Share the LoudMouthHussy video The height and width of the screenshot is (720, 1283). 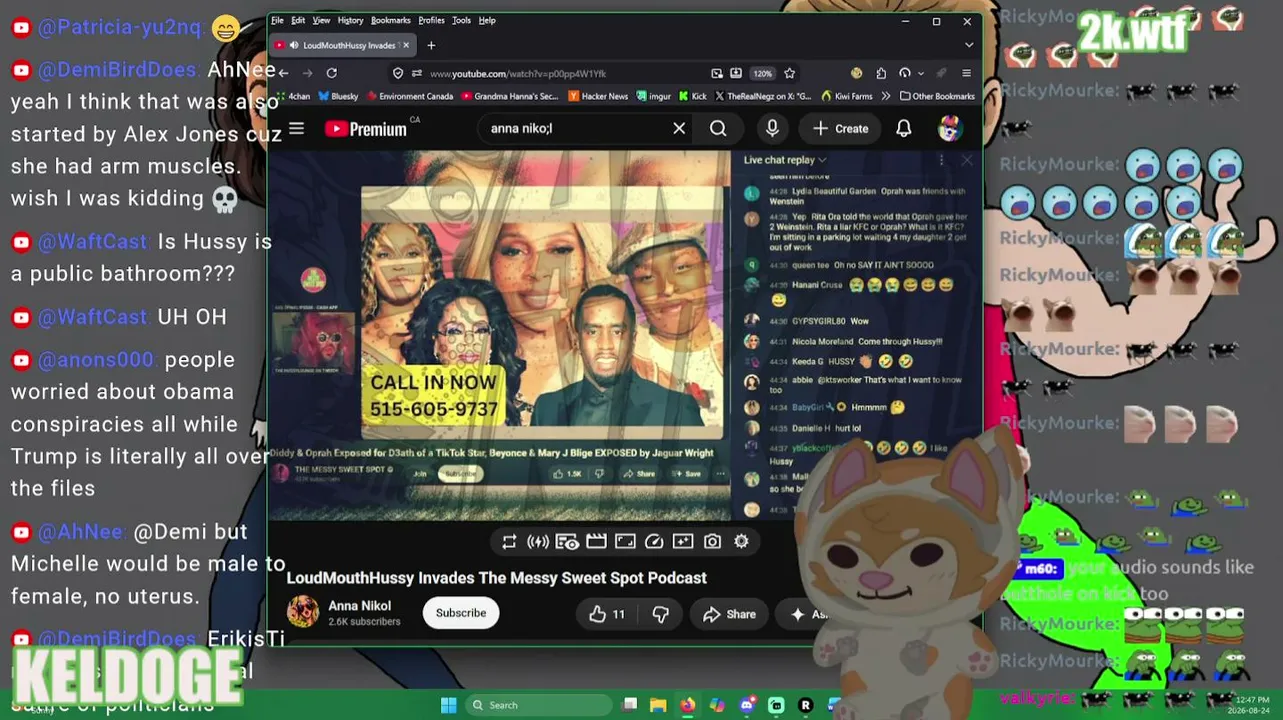pos(729,614)
